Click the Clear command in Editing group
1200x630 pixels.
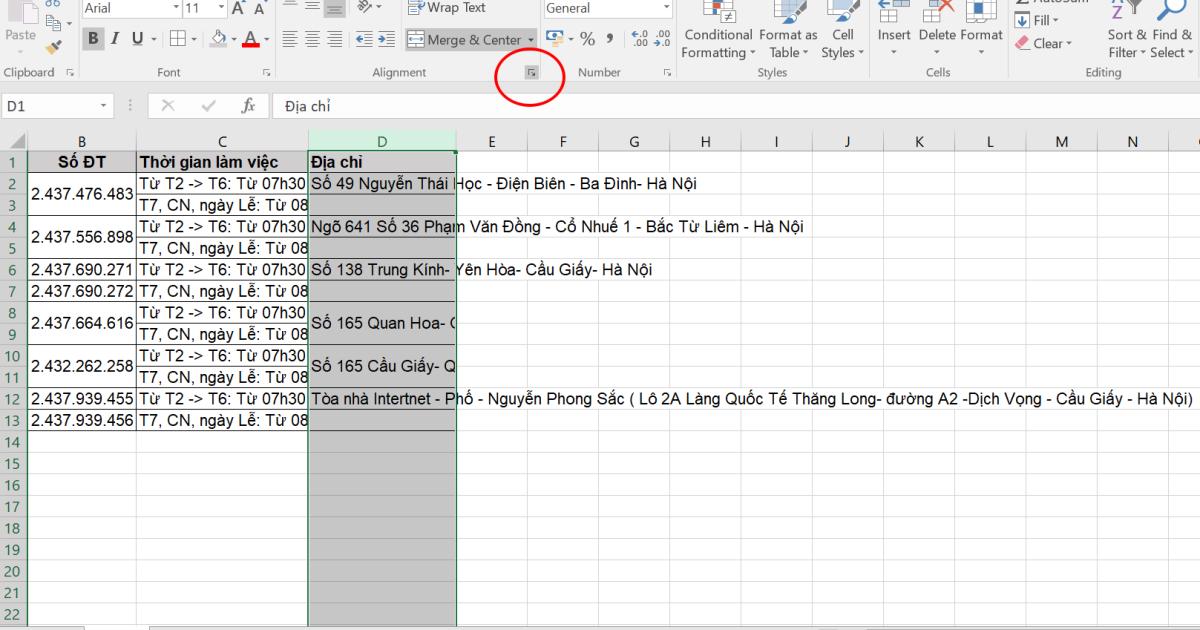pos(1045,43)
